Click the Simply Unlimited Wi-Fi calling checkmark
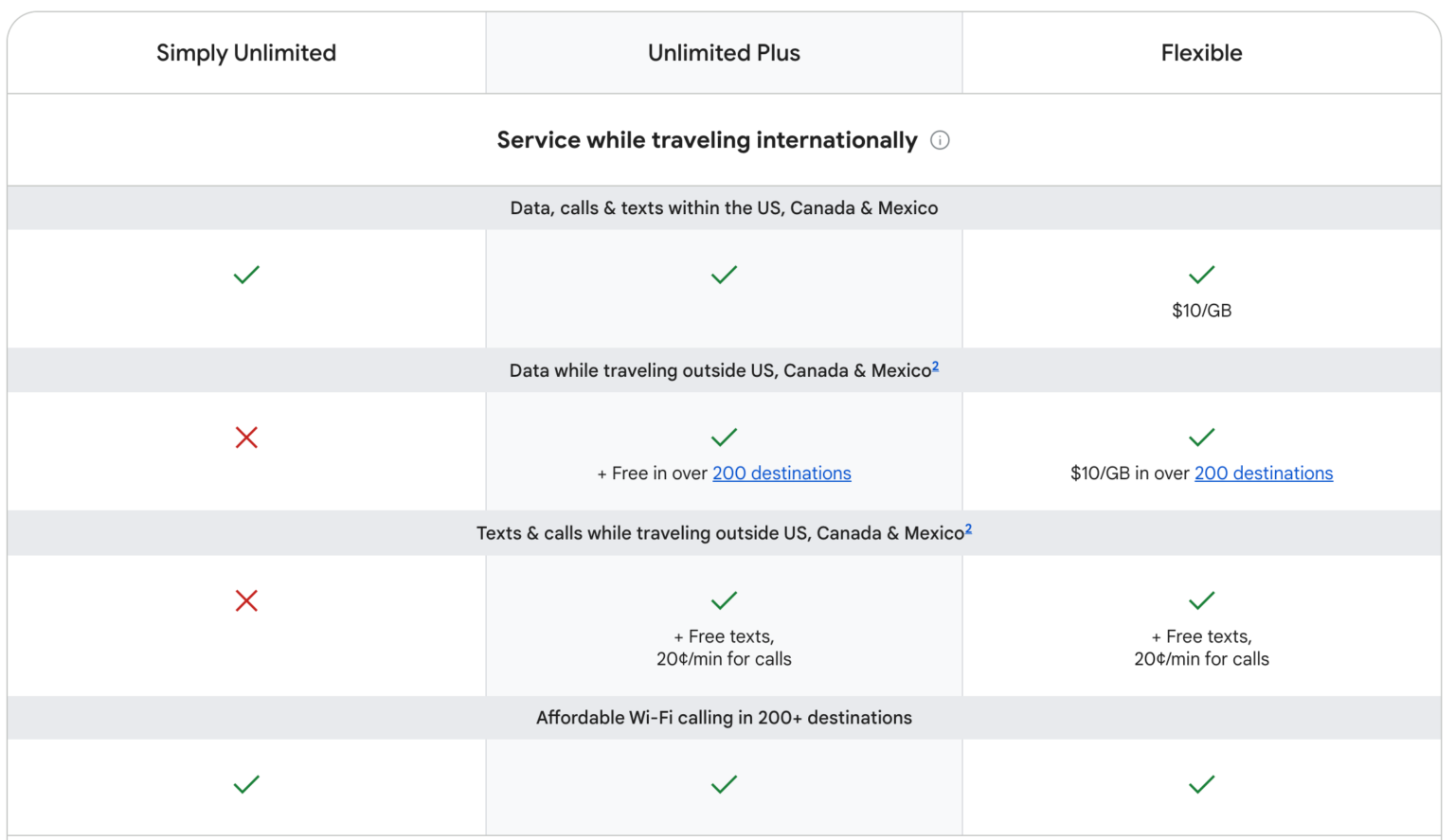Screen dimensions: 1455x840 click(245, 784)
